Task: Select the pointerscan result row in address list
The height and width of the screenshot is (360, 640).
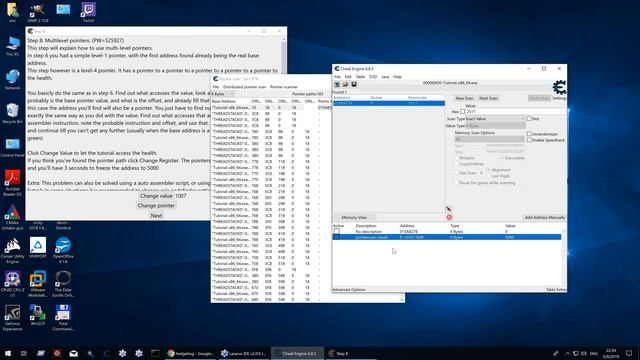Action: click(x=447, y=237)
